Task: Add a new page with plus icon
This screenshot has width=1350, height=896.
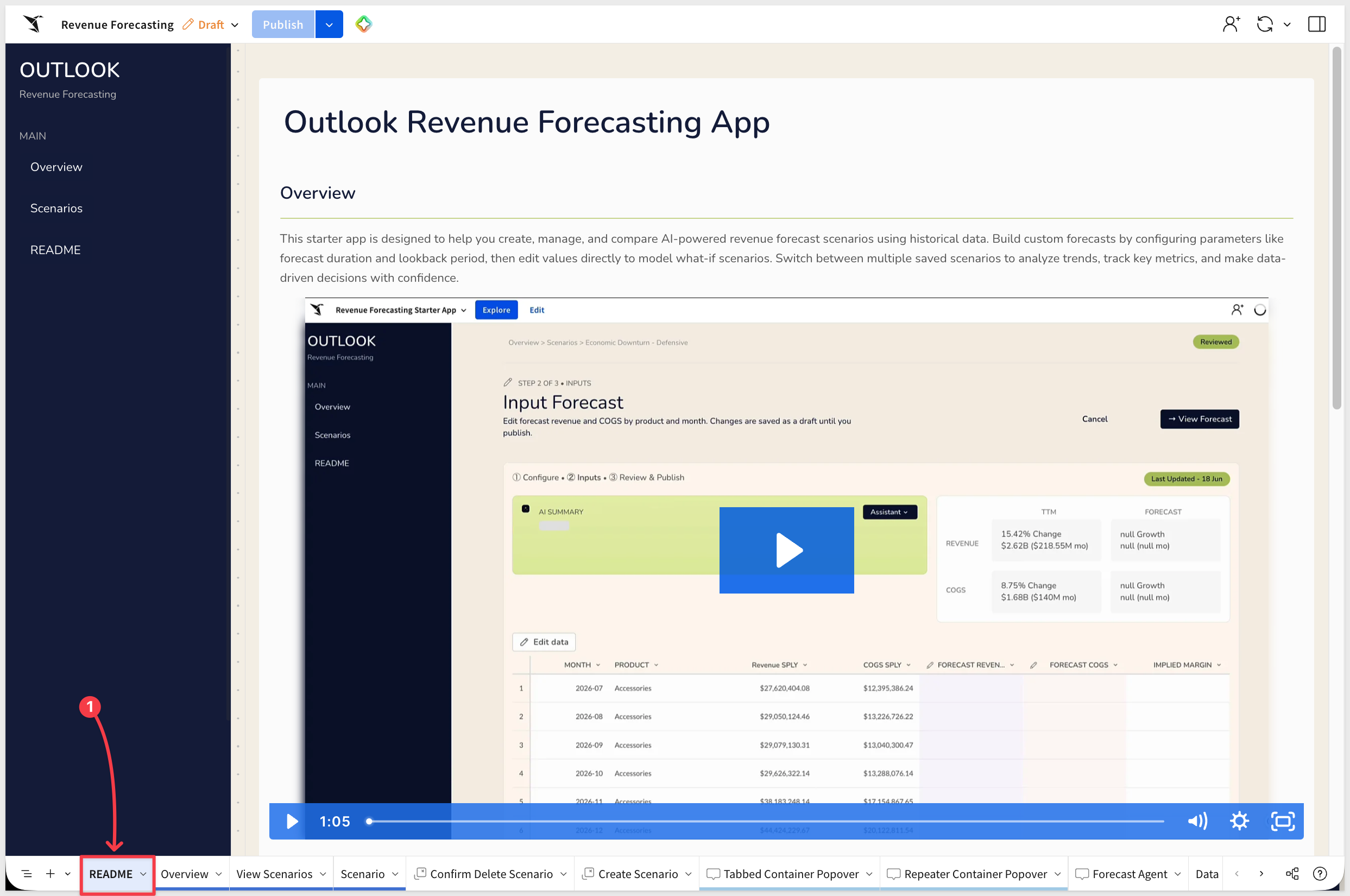Action: 51,874
